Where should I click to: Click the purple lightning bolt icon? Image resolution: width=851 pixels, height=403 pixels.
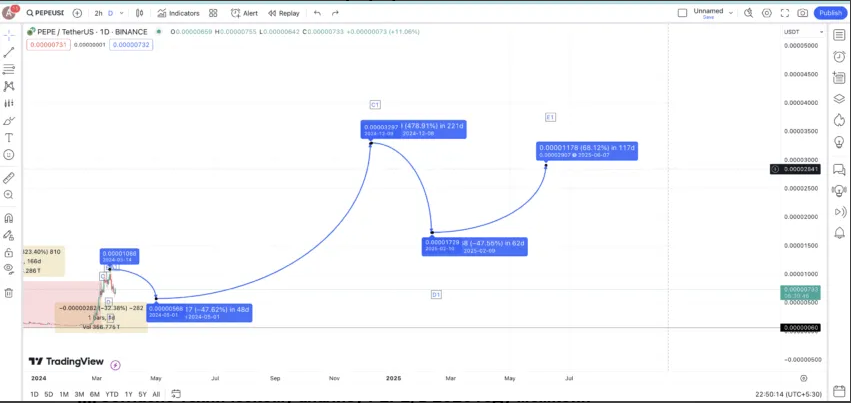(x=115, y=365)
